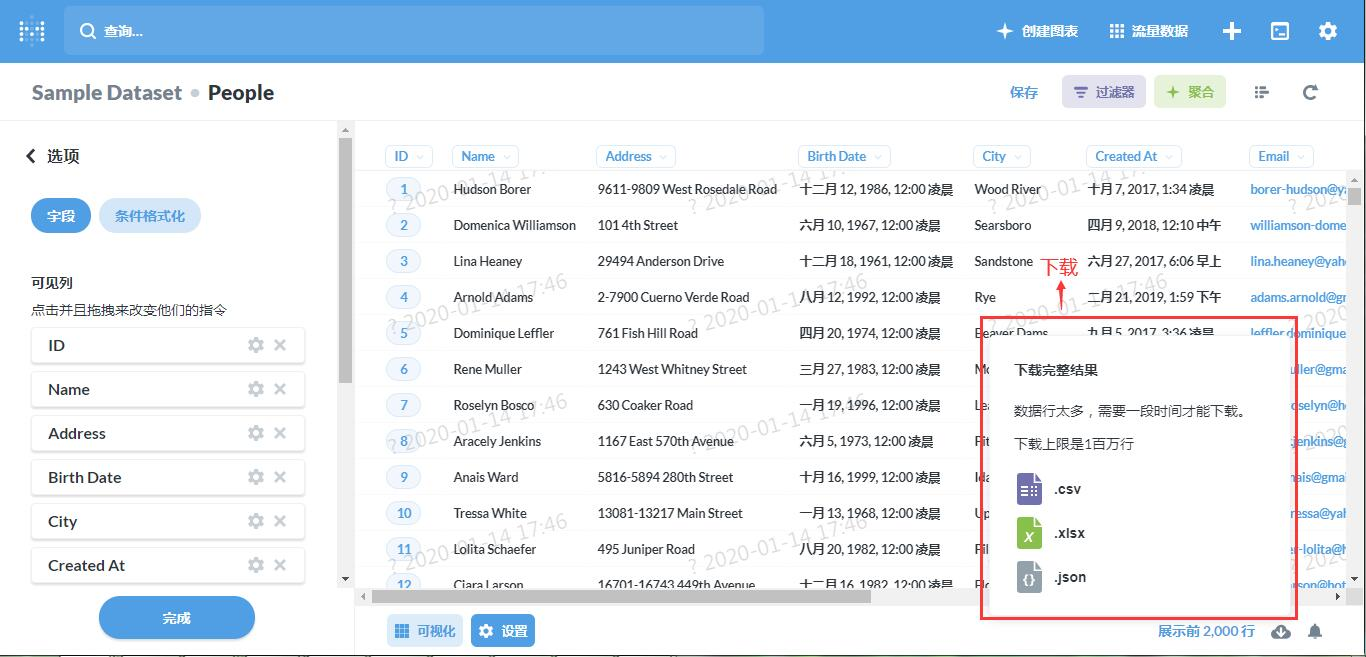The width and height of the screenshot is (1366, 657).
Task: Click the download cloud icon
Action: click(x=1280, y=631)
